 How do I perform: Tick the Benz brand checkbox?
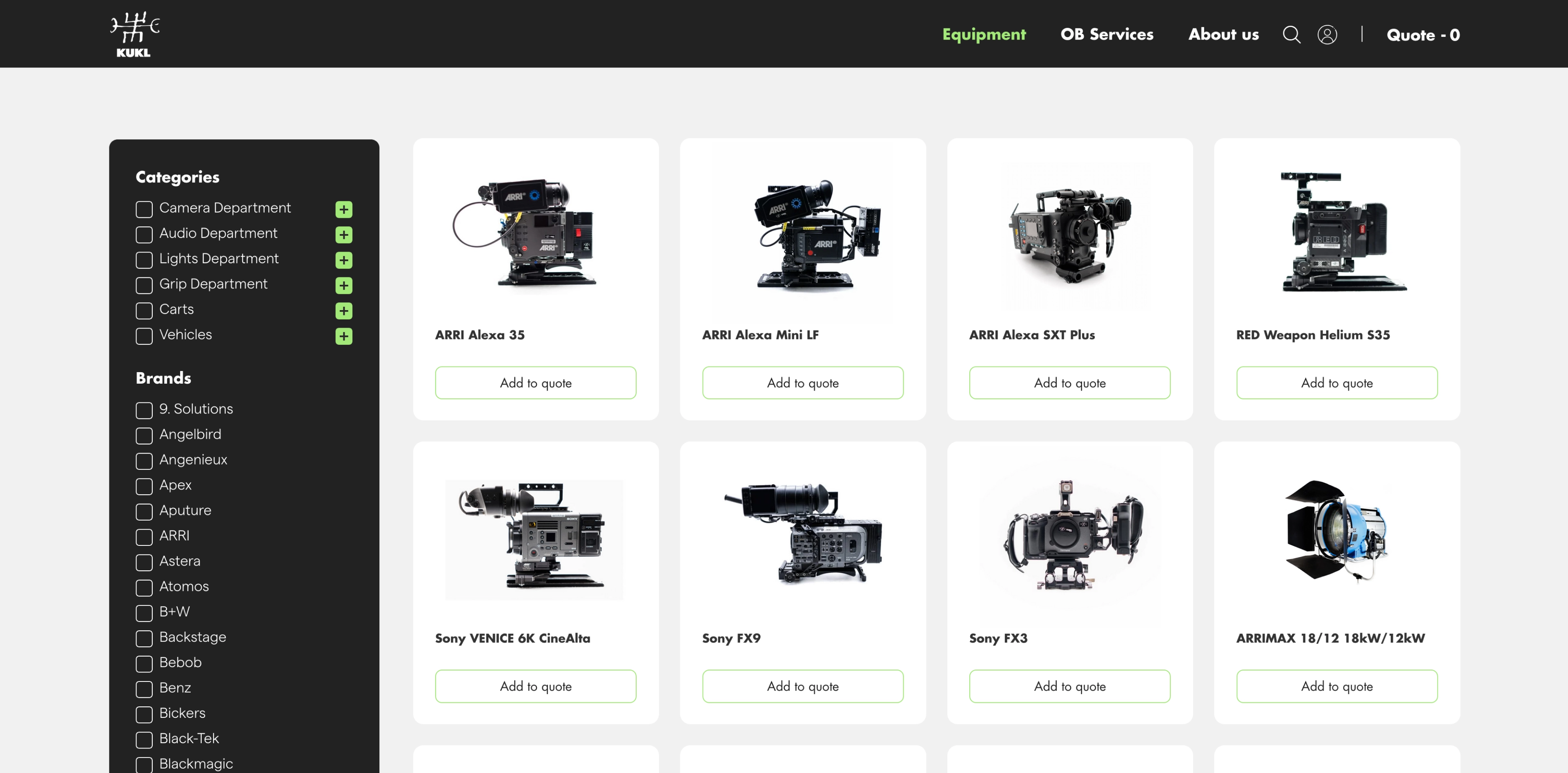(x=144, y=690)
